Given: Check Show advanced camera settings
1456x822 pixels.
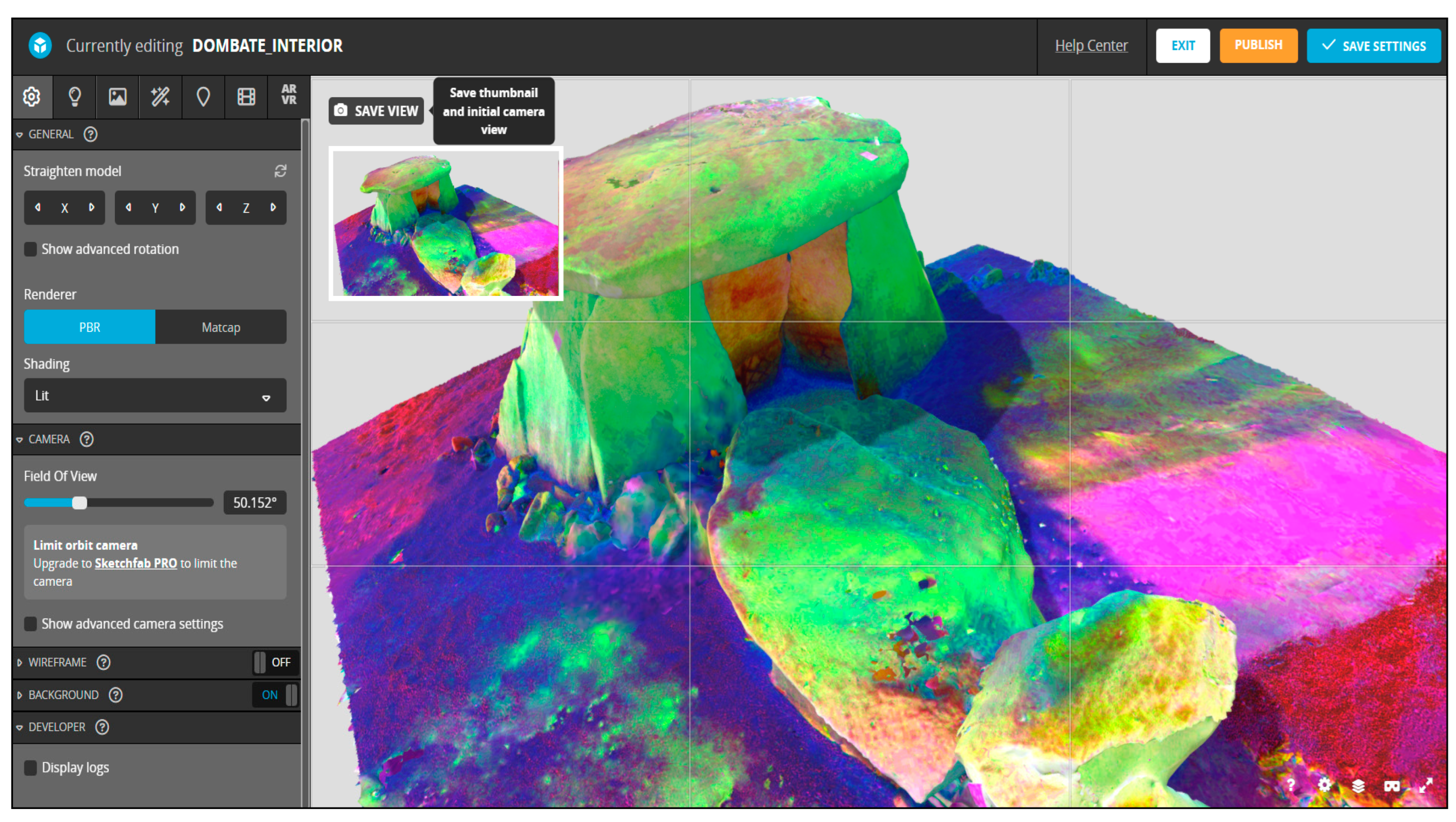Looking at the screenshot, I should pyautogui.click(x=31, y=624).
